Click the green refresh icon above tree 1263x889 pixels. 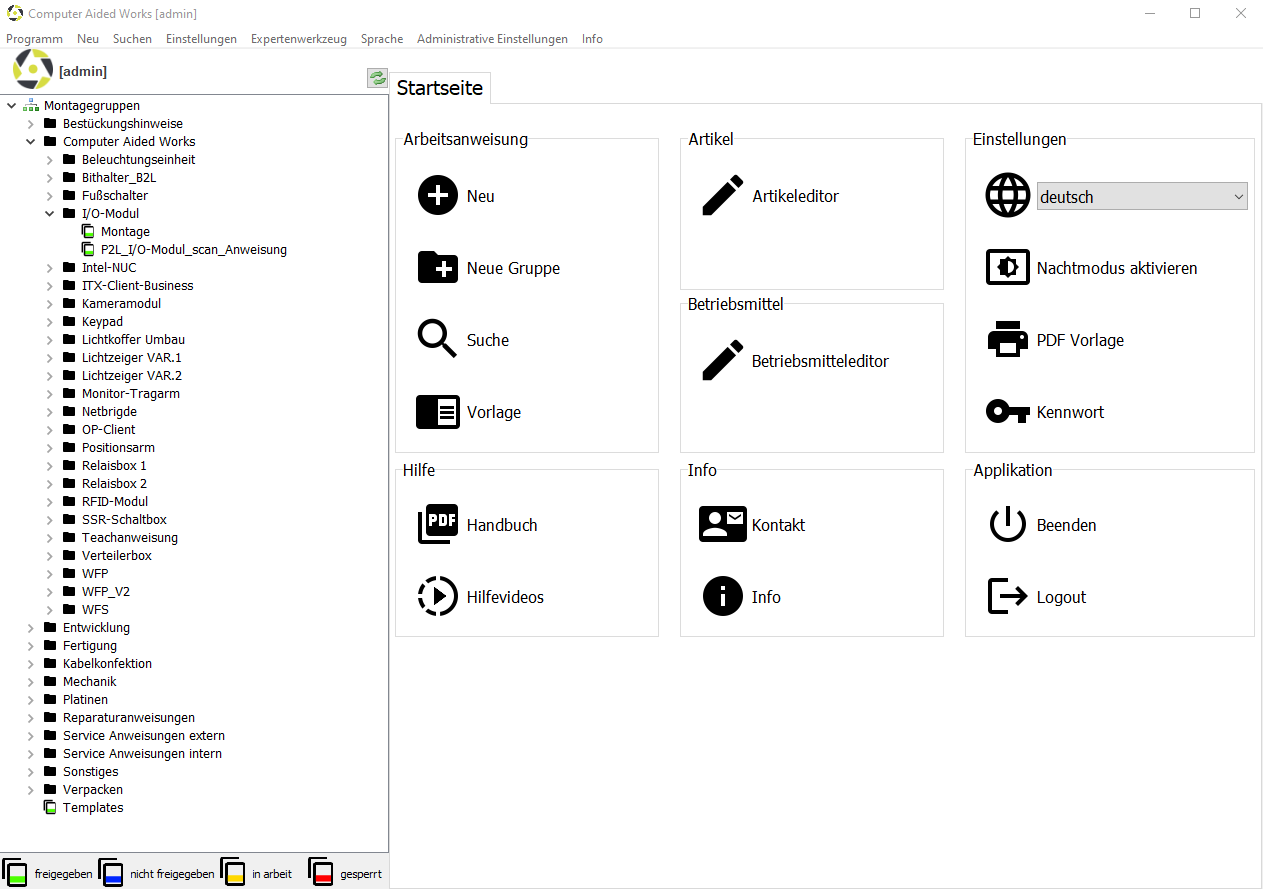tap(377, 78)
